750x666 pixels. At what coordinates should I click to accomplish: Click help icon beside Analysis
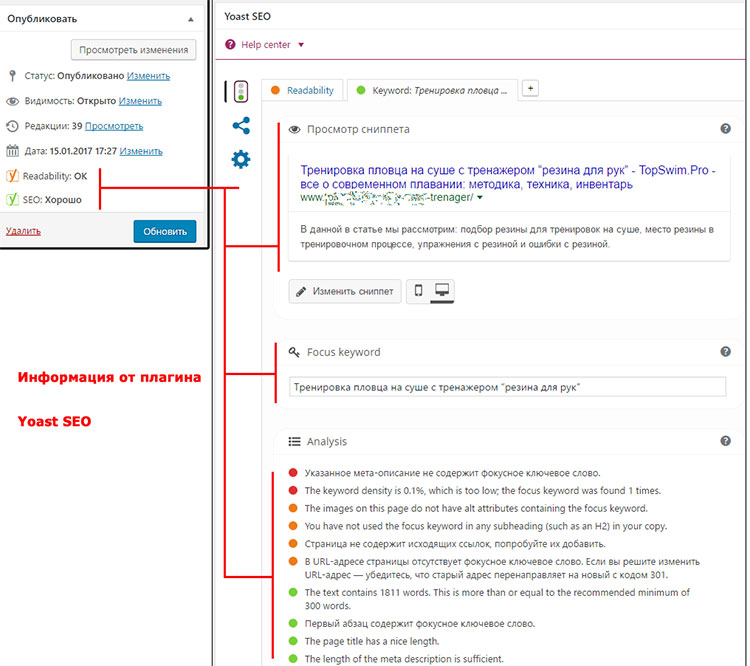[725, 441]
